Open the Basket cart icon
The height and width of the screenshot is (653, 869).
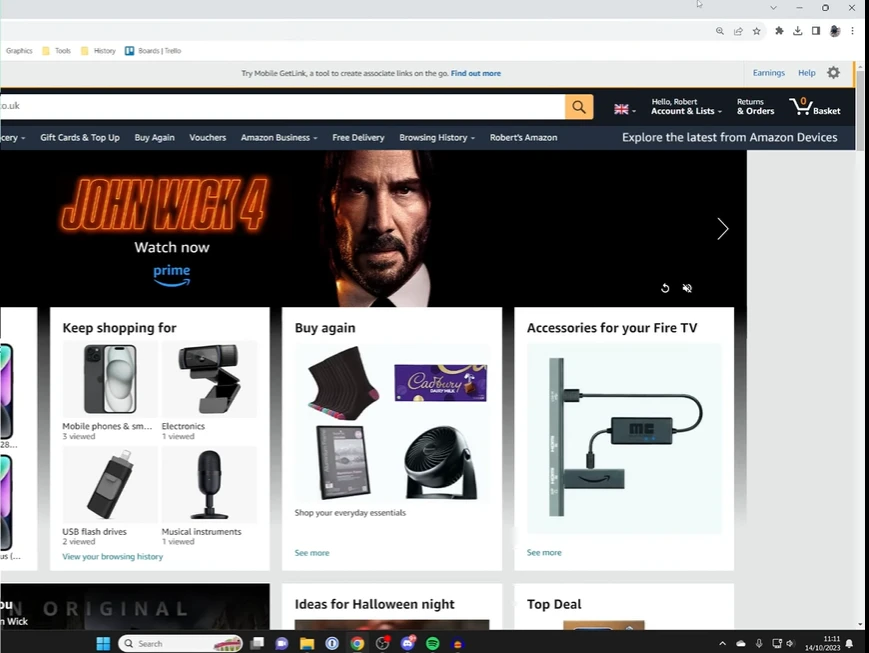(815, 106)
